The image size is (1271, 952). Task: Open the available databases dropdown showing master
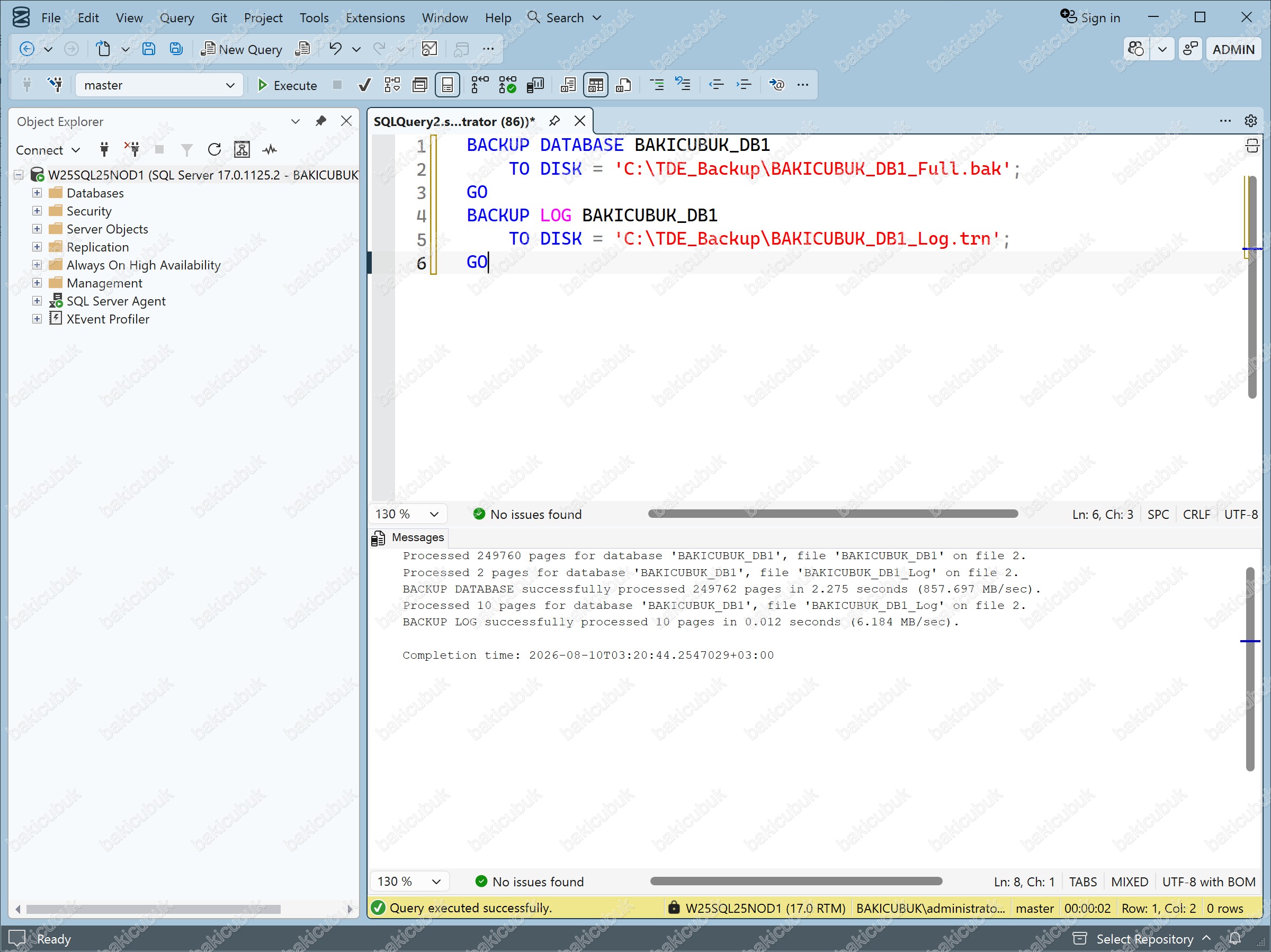point(159,85)
